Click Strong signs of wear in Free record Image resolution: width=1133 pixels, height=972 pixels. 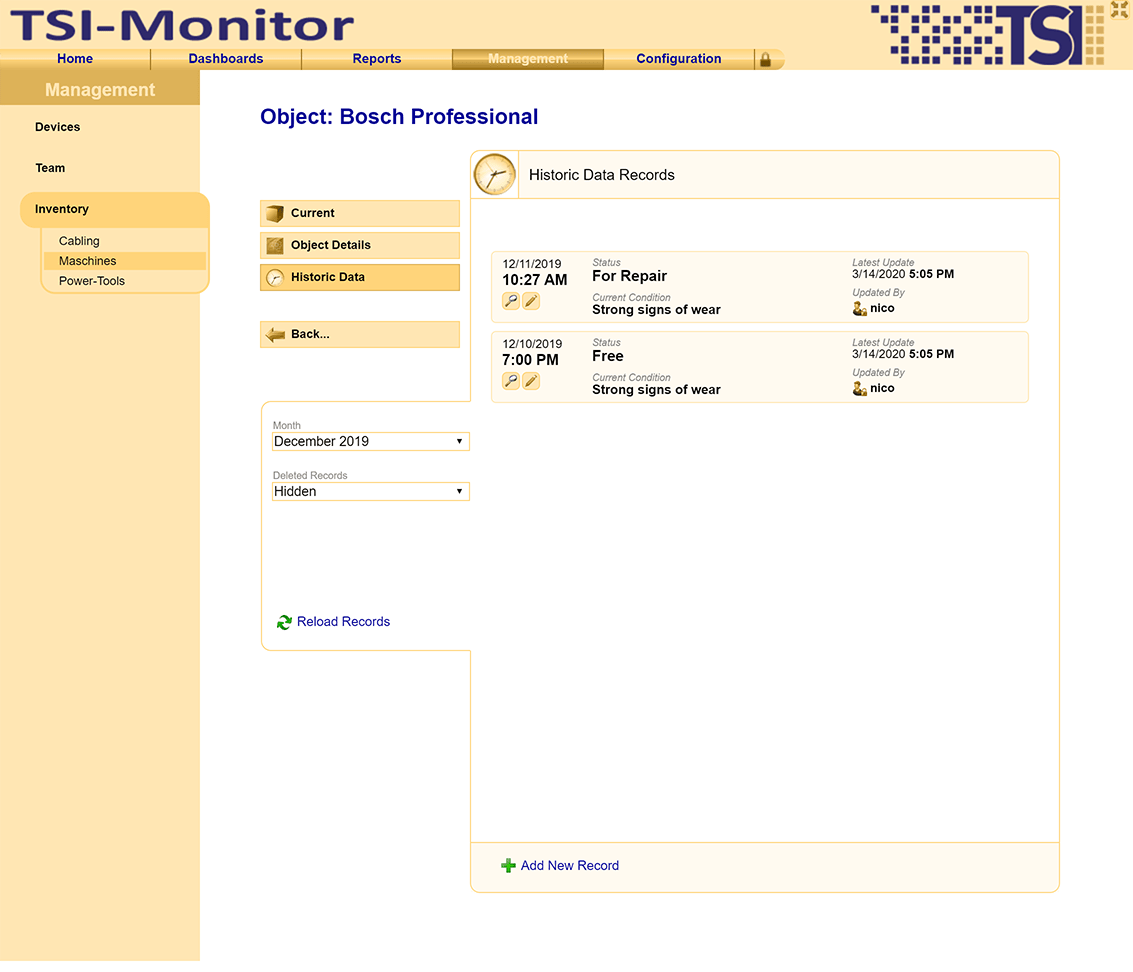tap(656, 390)
